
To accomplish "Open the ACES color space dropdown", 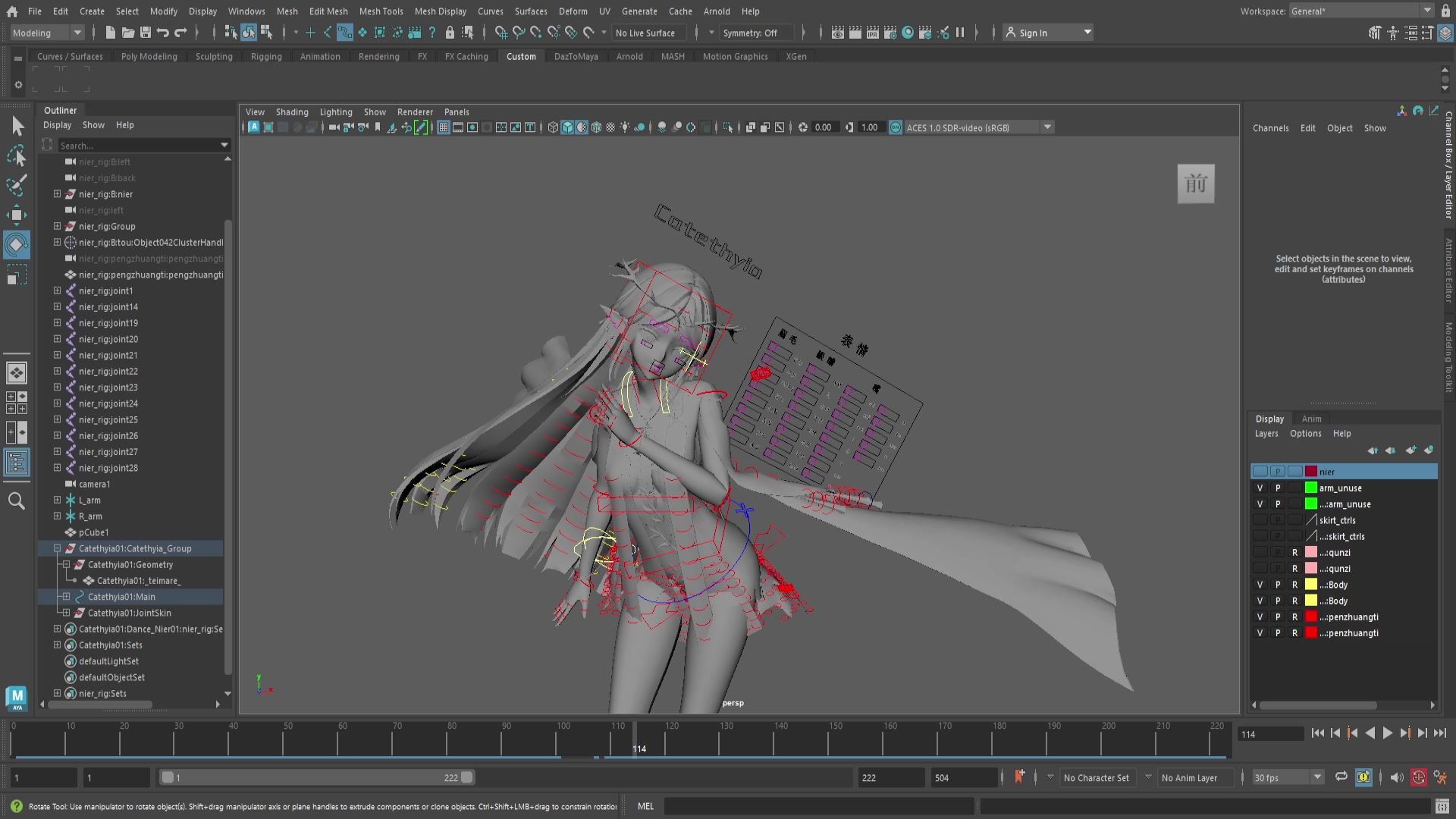I will point(1048,127).
